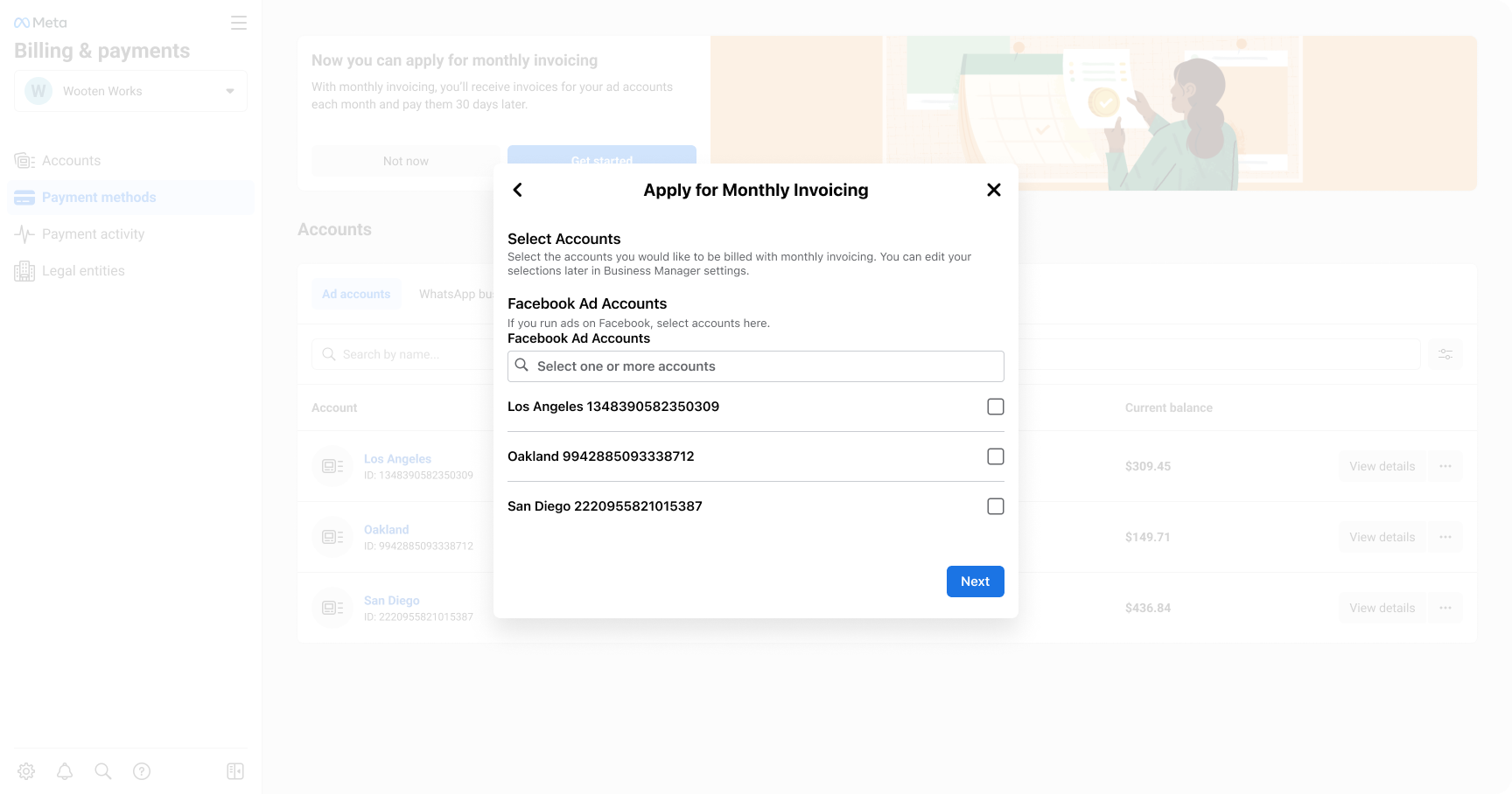Click the Current balance column header
This screenshot has height=794, width=1512.
pos(1169,407)
